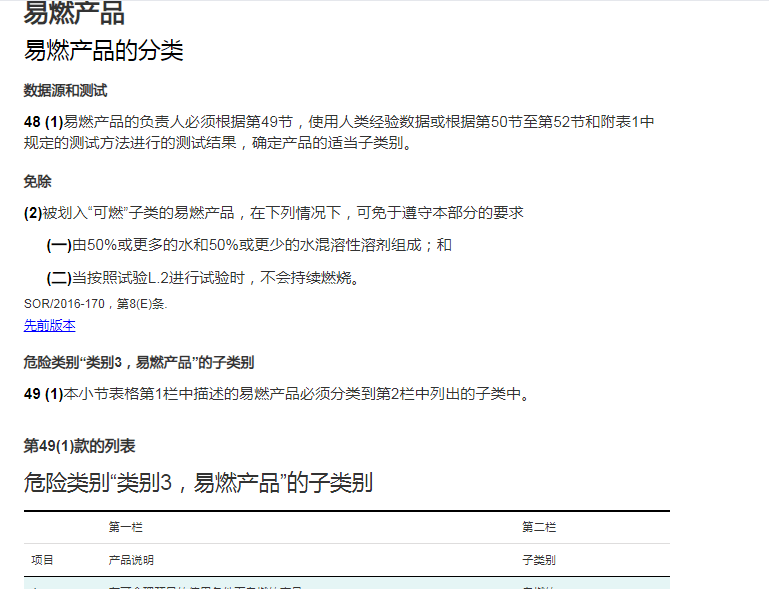Click the 项目 table header cell
Viewport: 769px width, 589px height.
tap(43, 561)
